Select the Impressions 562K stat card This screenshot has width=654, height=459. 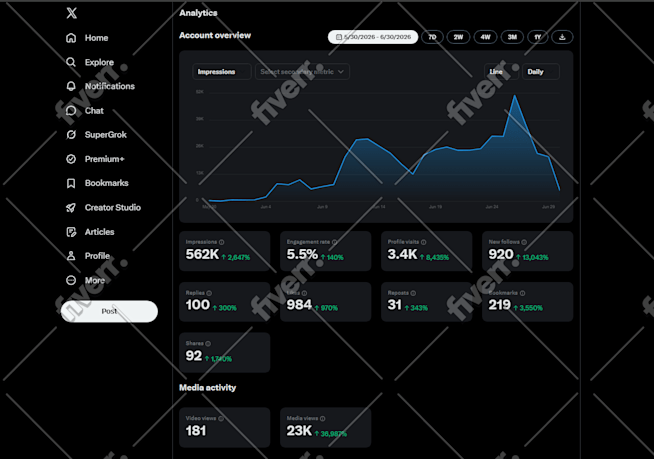coord(224,251)
